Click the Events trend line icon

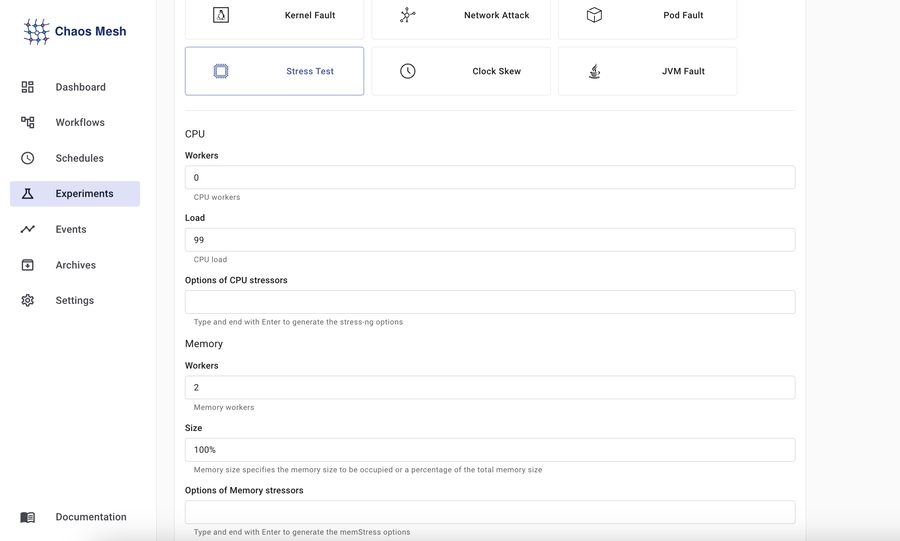point(28,229)
